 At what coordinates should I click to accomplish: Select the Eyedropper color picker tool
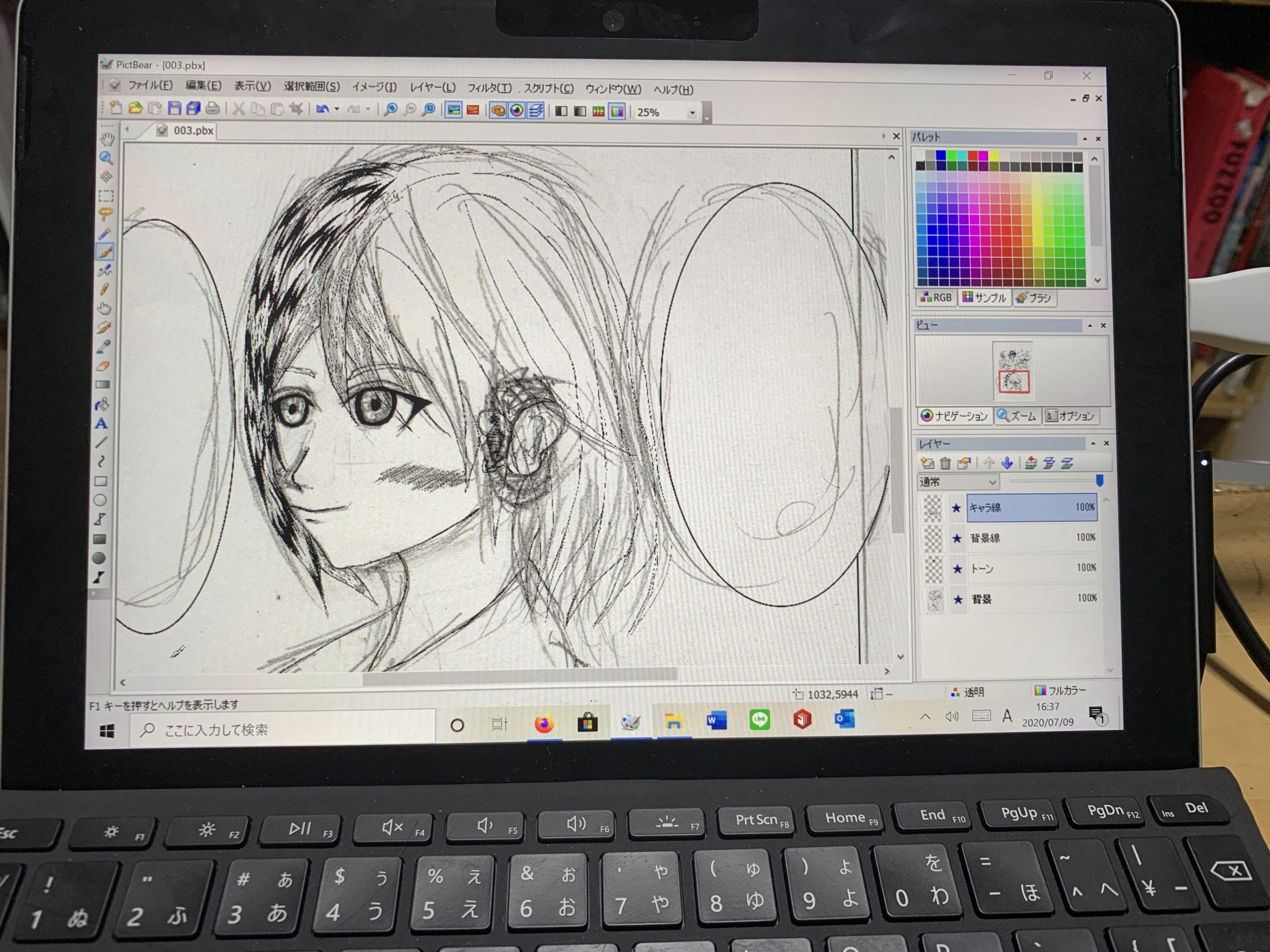(103, 347)
